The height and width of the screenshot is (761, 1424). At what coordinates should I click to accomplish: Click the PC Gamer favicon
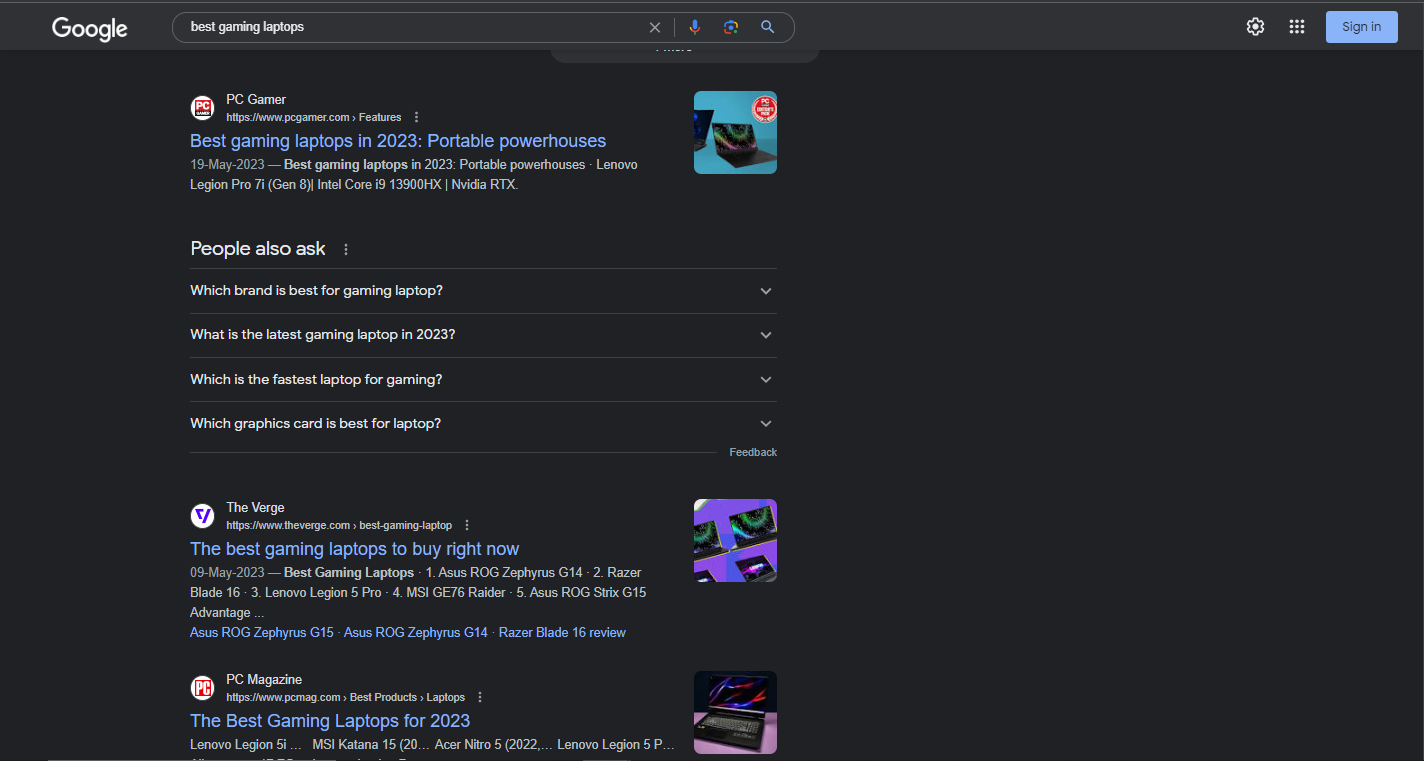203,108
